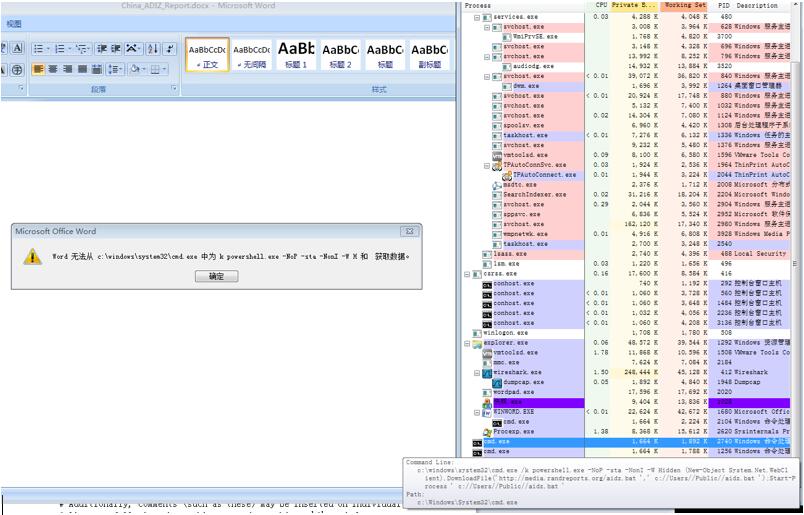Click the Procexp.exe Sysinternals icon
Screen dimensions: 804x515
pos(487,432)
